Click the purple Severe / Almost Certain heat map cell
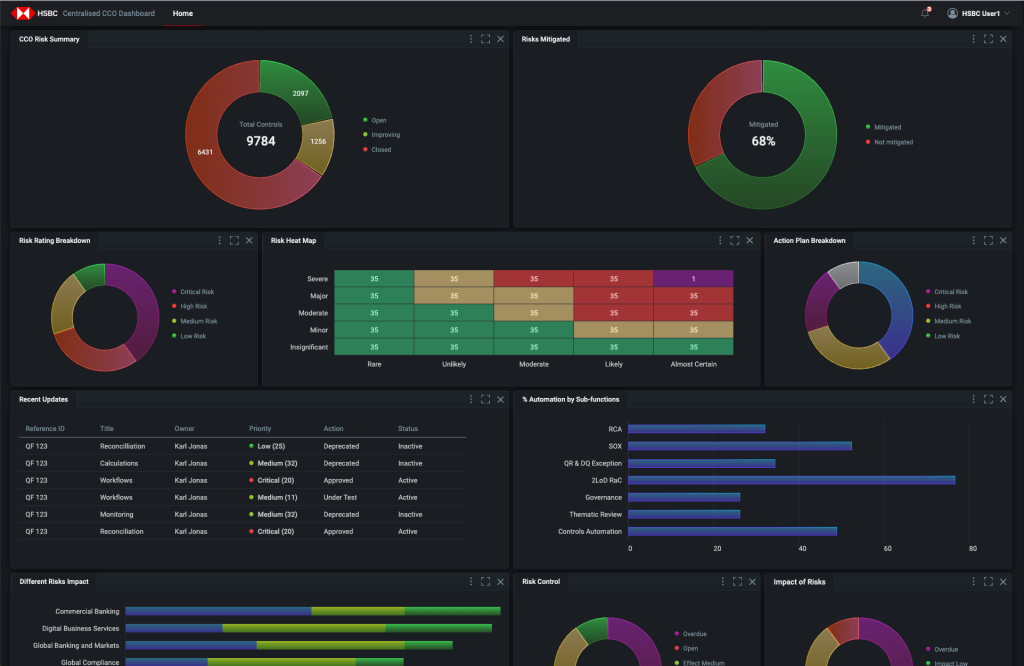1024x666 pixels. coord(694,279)
